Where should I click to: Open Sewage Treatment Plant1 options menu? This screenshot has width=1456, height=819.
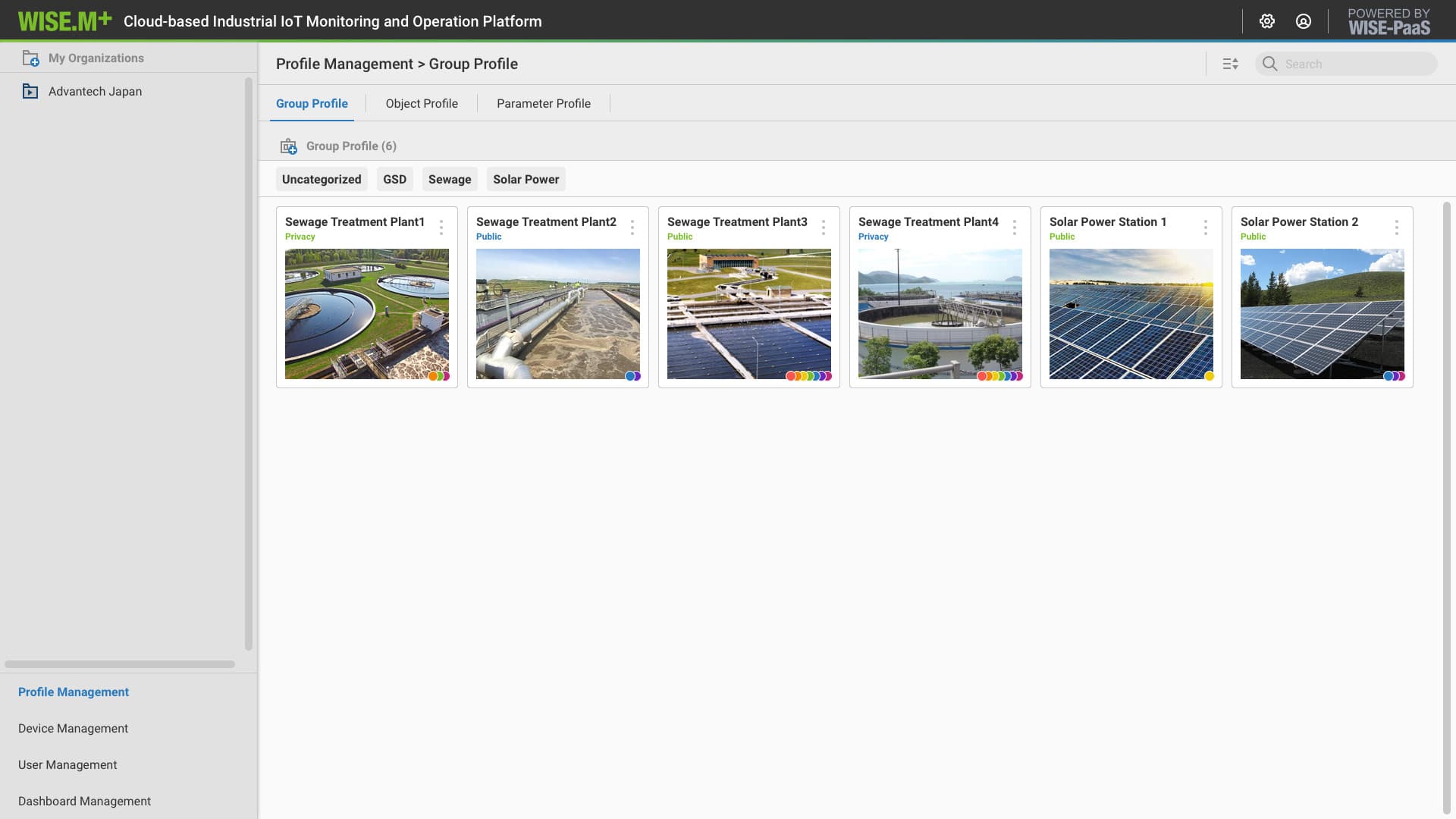(441, 227)
